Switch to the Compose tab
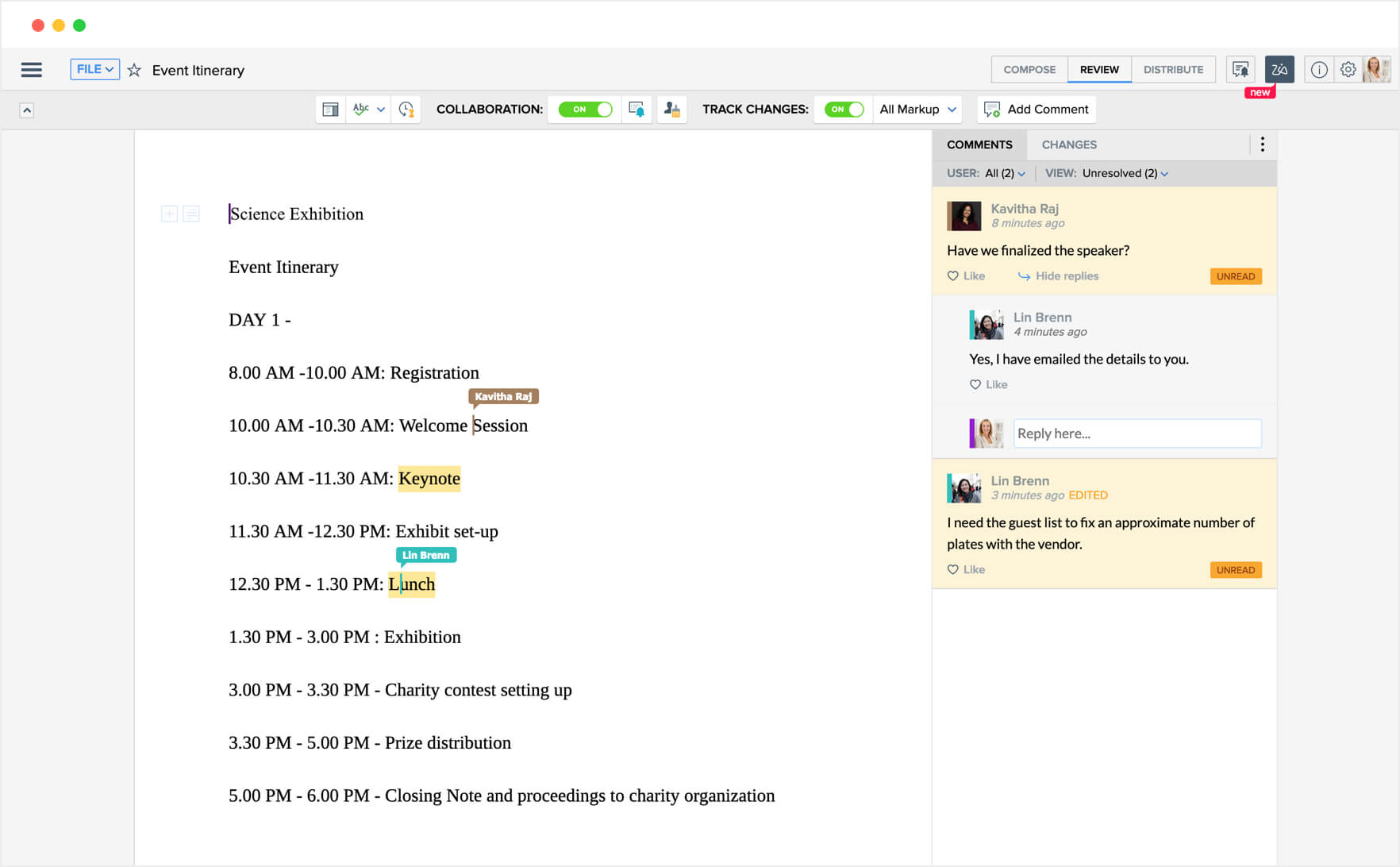1400x867 pixels. (x=1029, y=70)
